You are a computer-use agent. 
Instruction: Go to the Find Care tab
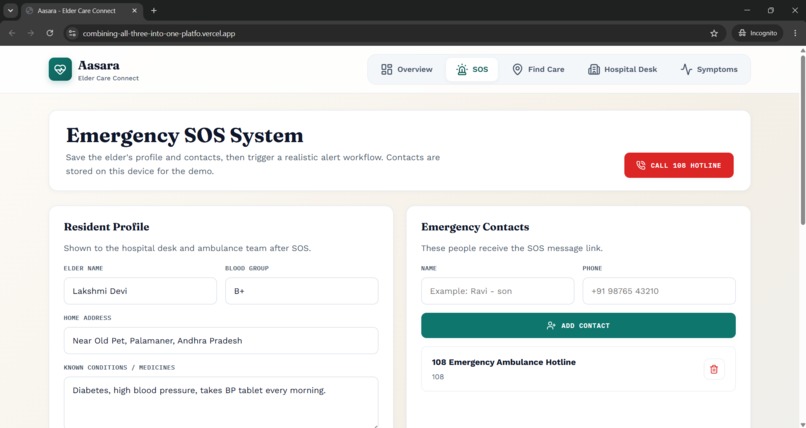[538, 69]
